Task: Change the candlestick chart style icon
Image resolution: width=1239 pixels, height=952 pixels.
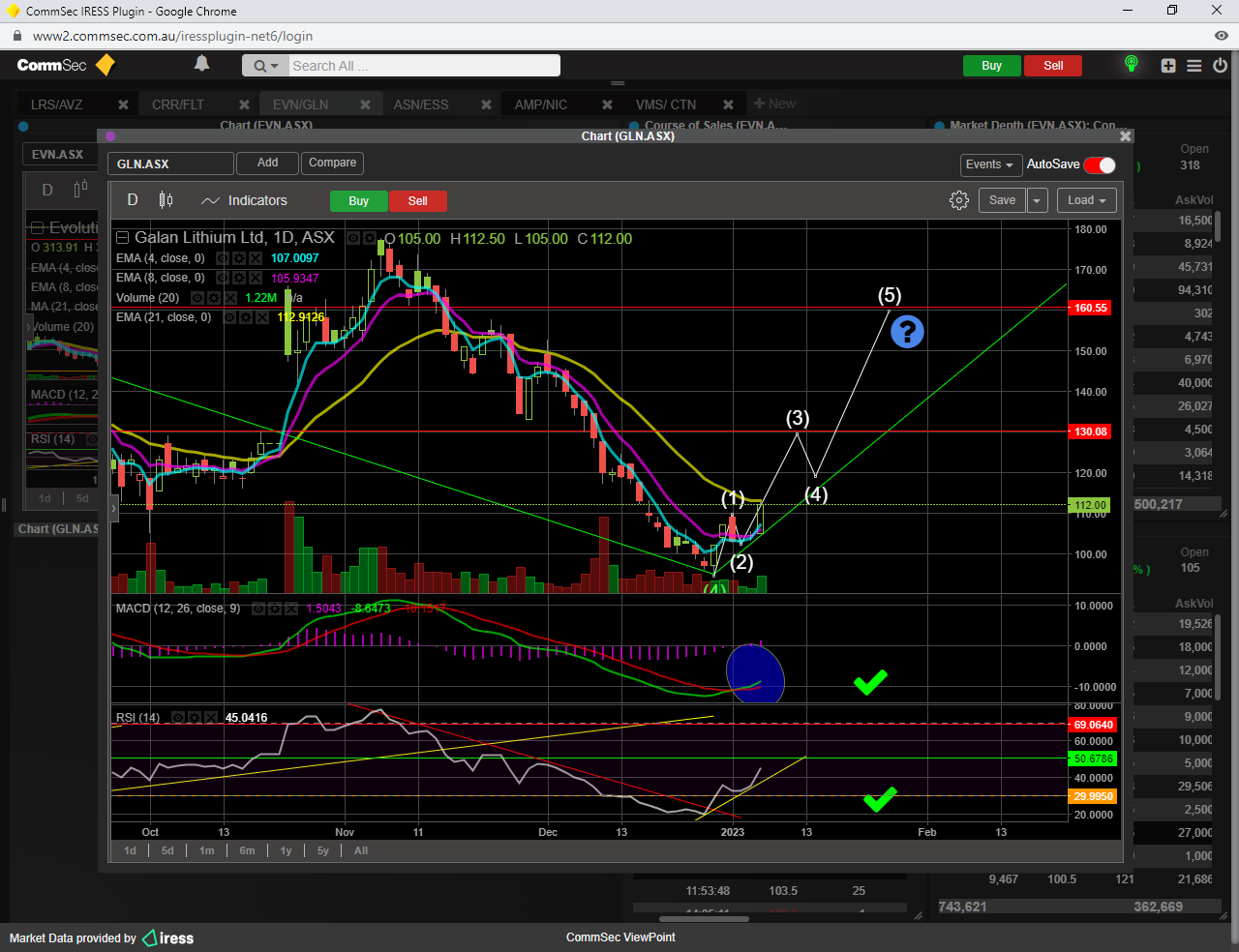Action: (x=166, y=200)
